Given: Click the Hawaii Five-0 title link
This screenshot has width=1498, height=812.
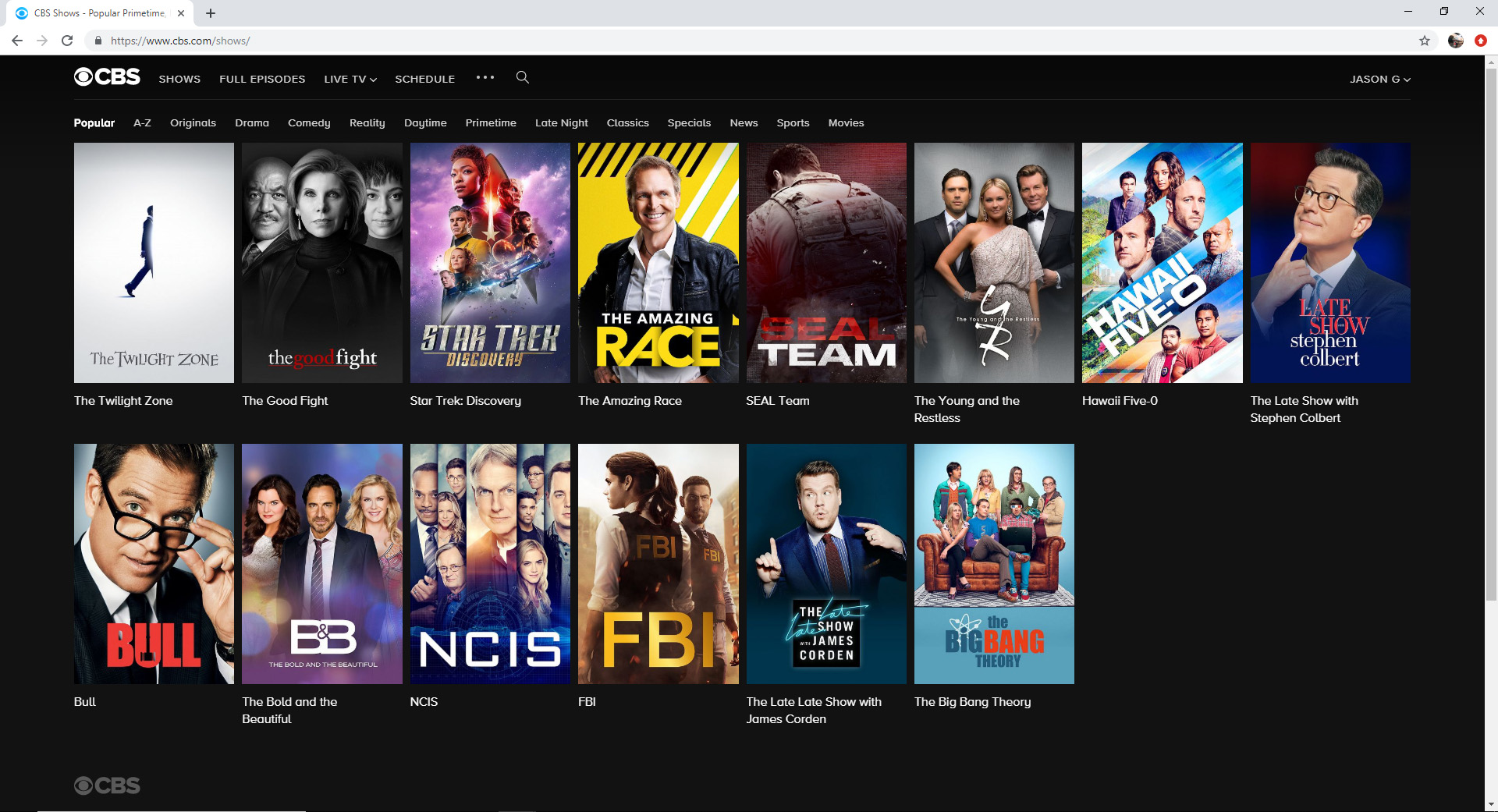Looking at the screenshot, I should pyautogui.click(x=1120, y=400).
